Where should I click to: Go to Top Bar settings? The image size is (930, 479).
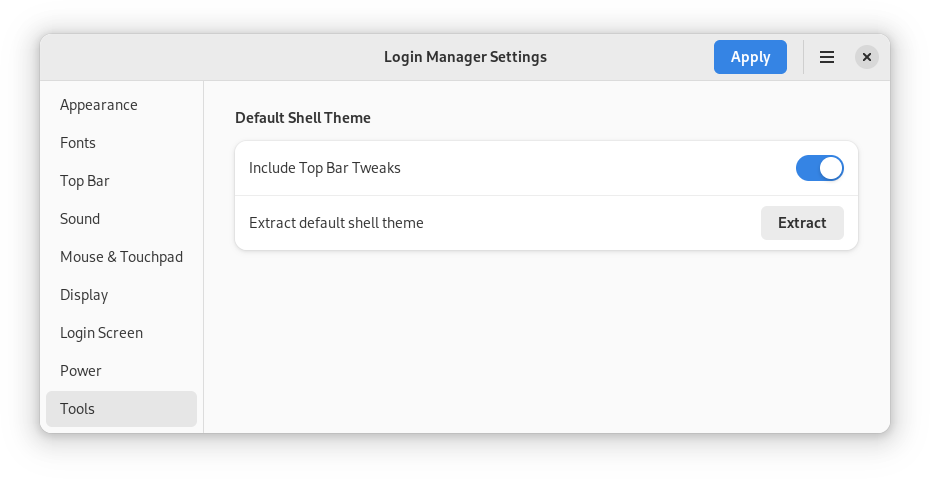(x=85, y=181)
